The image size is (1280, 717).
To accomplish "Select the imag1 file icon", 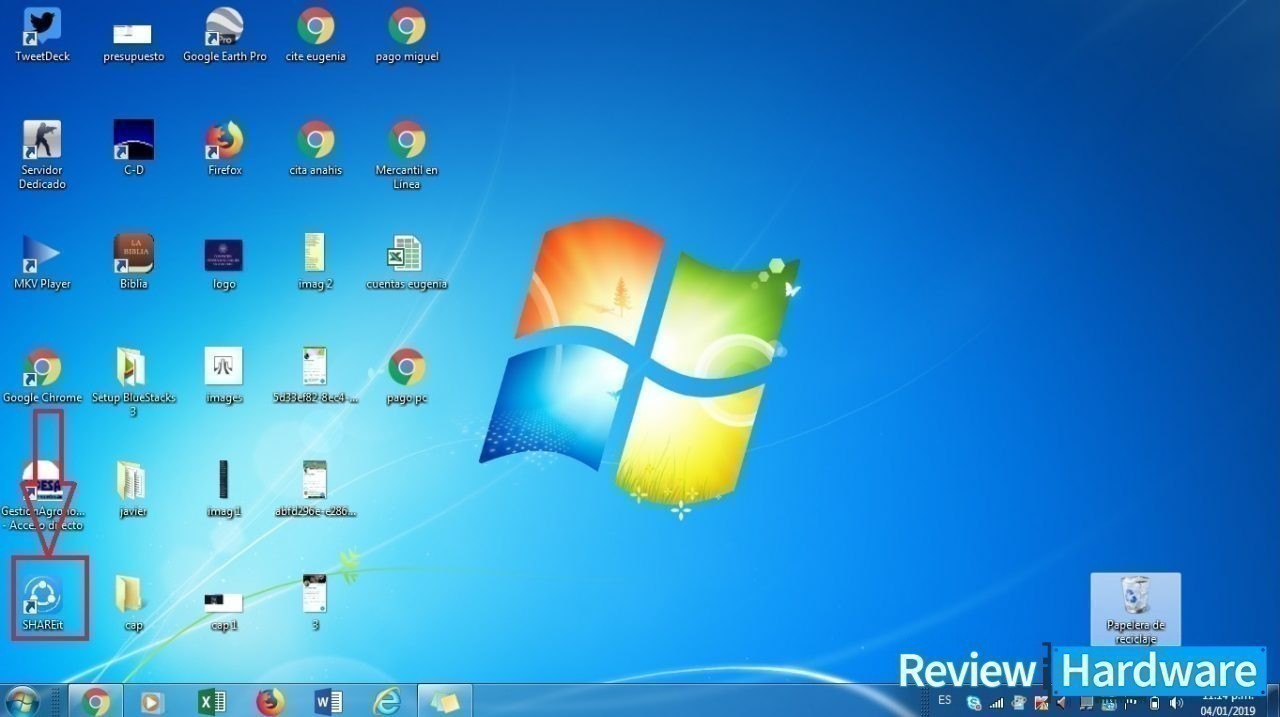I will 225,489.
